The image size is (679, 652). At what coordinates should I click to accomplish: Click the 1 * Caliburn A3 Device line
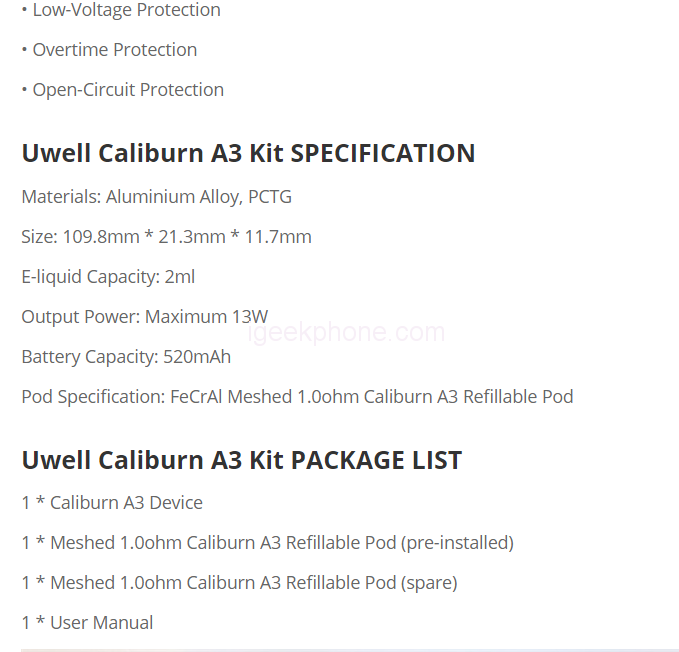(112, 503)
